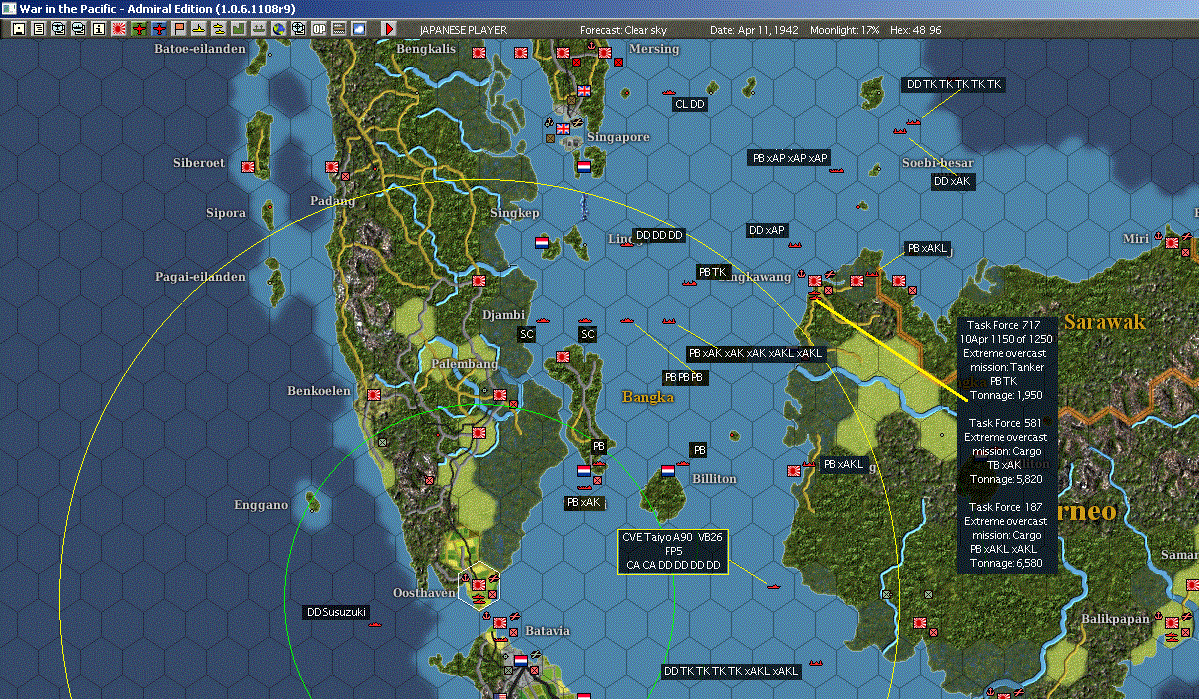1199x699 pixels.
Task: Click the single yellow ship silhouette icon
Action: (199, 29)
